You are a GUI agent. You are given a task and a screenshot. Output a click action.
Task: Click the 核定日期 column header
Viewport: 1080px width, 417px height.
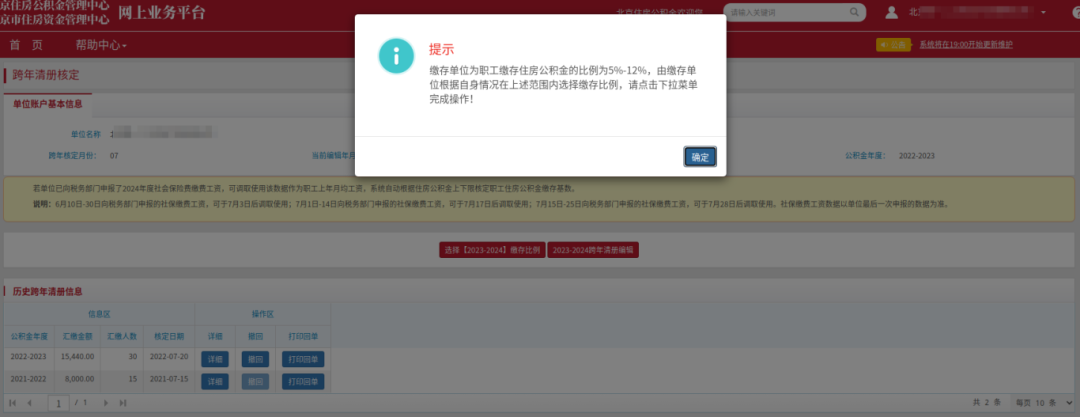point(169,337)
